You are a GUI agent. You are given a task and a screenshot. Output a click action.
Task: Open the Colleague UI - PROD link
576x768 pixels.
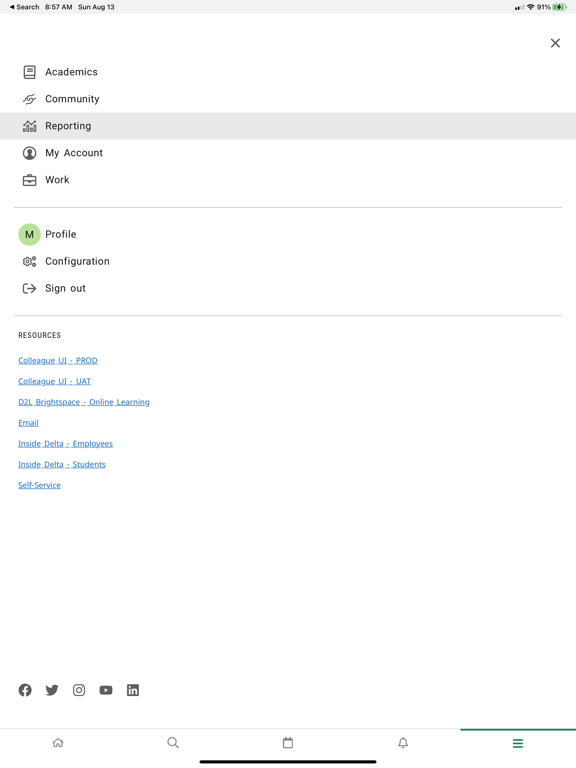[x=58, y=360]
